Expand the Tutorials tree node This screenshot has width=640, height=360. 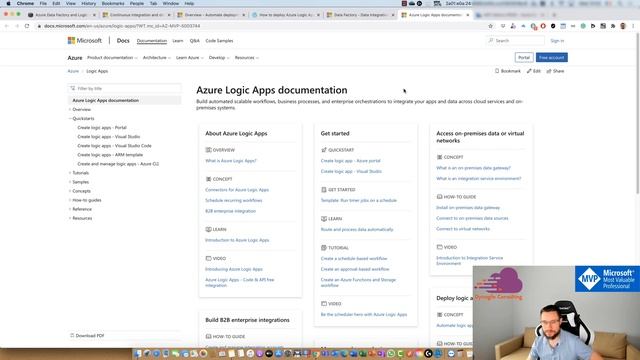[70, 173]
